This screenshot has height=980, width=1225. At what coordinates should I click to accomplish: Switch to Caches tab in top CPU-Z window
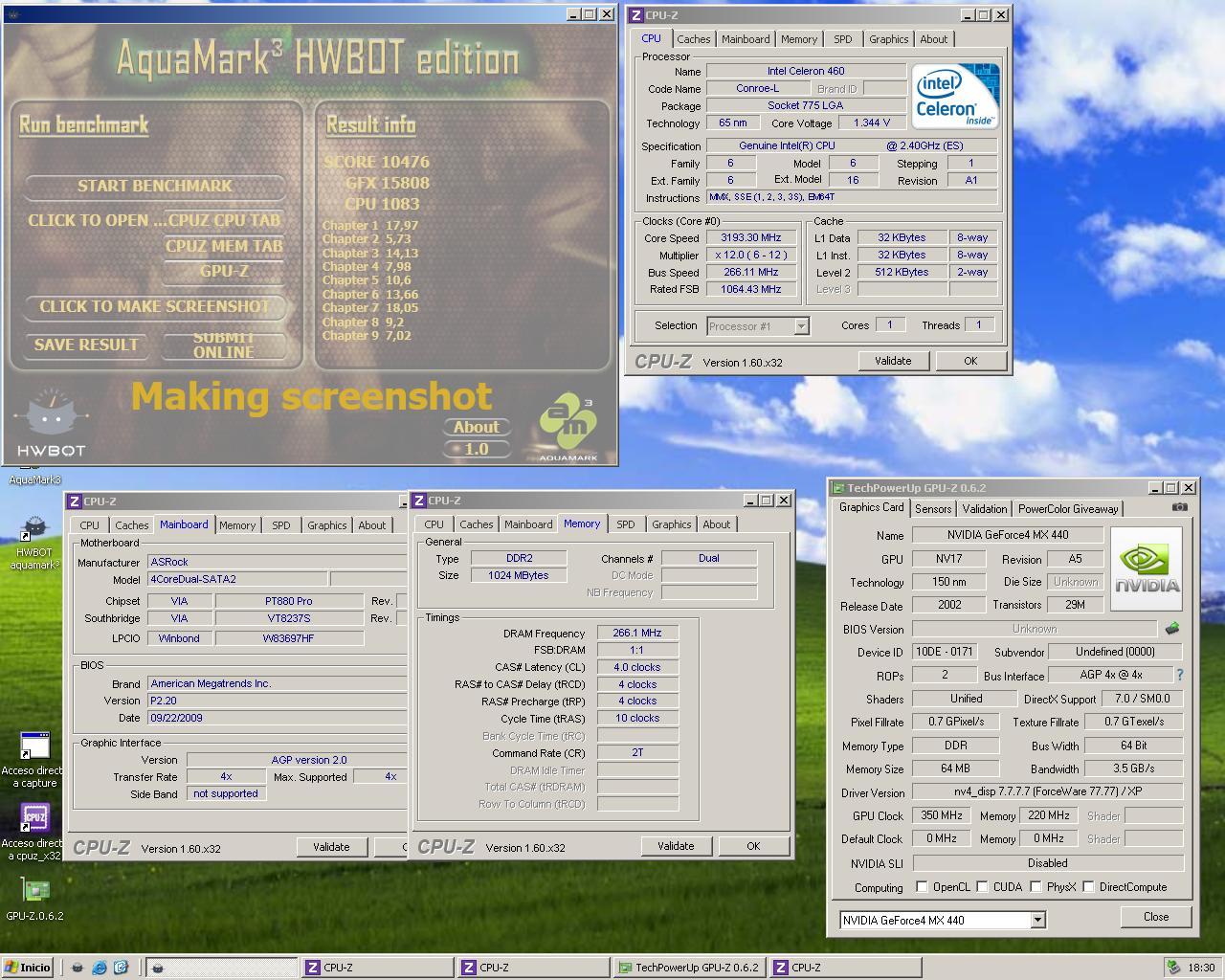pyautogui.click(x=694, y=39)
